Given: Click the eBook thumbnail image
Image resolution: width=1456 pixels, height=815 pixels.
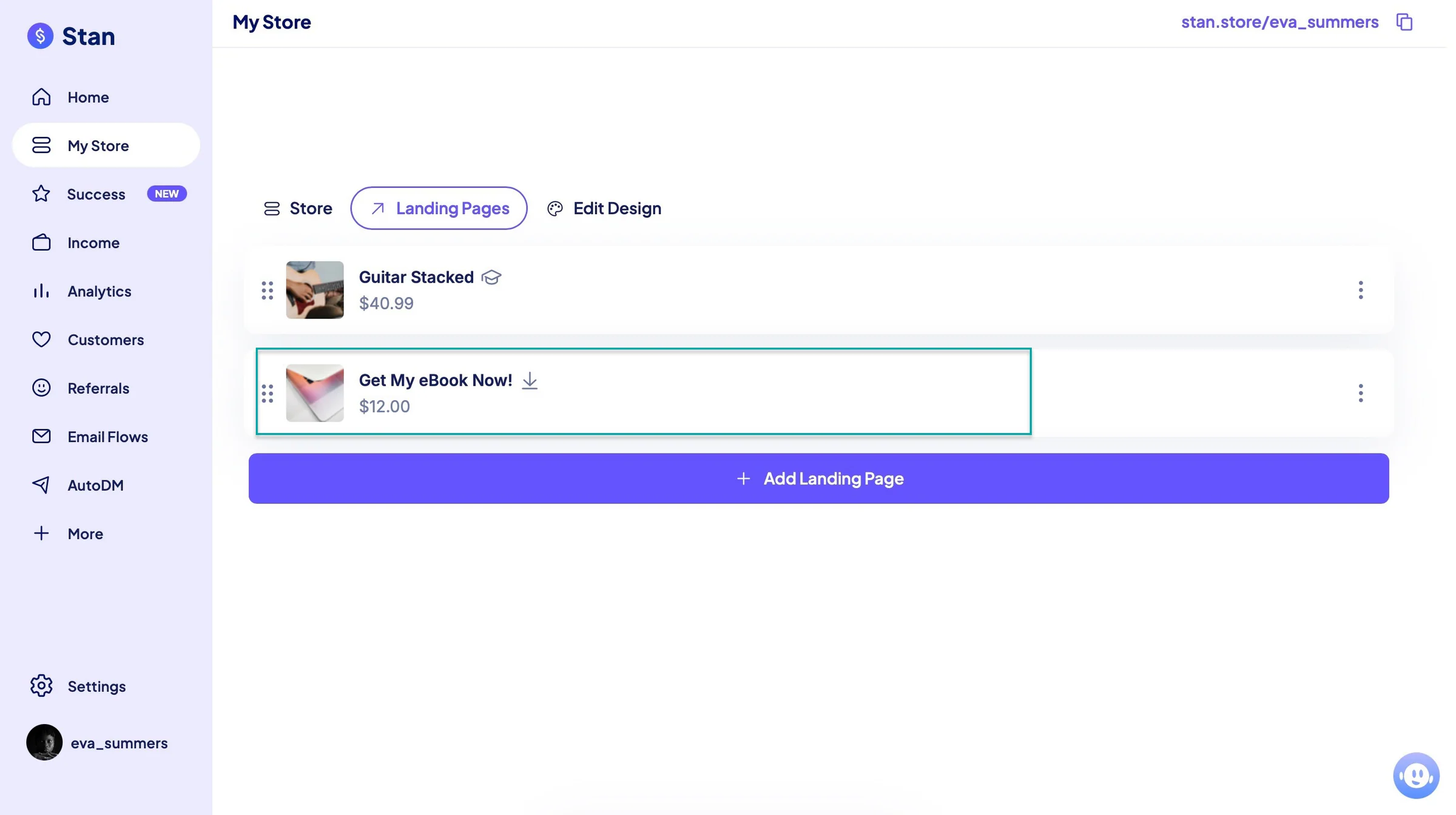Looking at the screenshot, I should (315, 394).
